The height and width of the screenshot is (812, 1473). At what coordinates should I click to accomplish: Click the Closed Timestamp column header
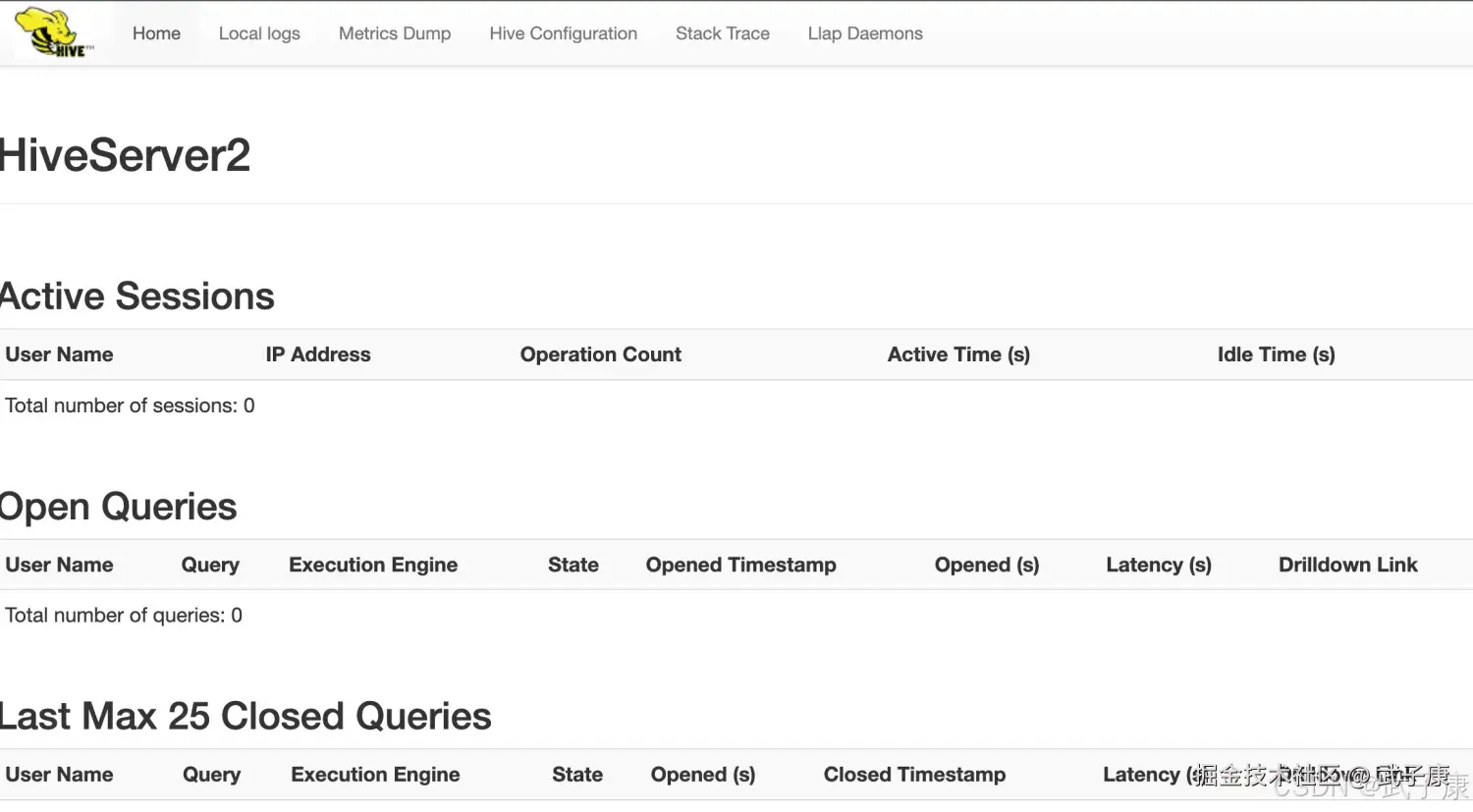click(x=915, y=775)
